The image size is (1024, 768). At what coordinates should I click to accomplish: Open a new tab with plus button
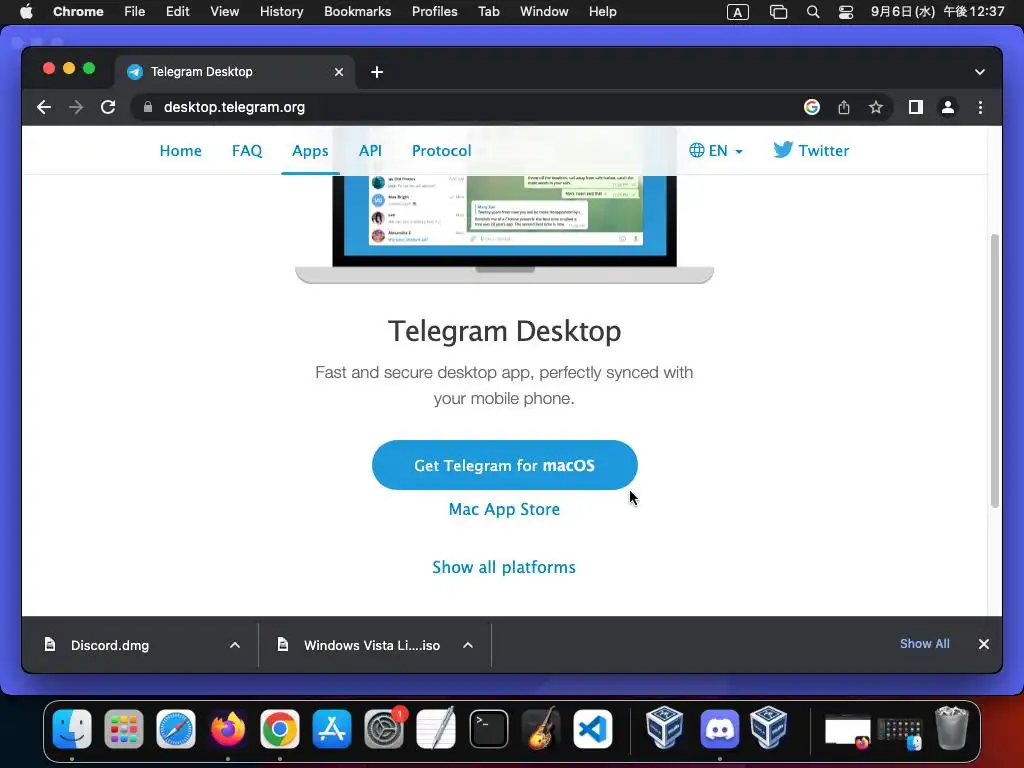377,72
